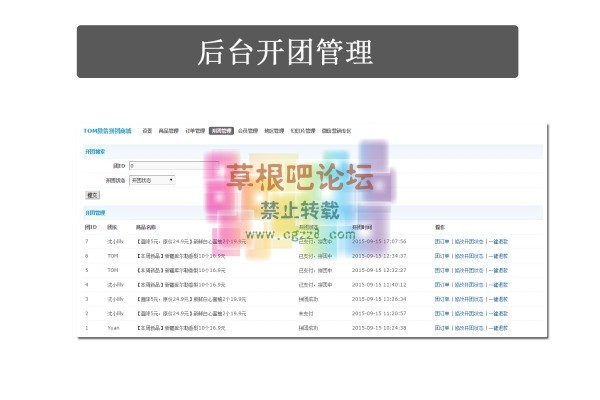Select the timestamp 2015-09-15 10:24:38

(379, 328)
